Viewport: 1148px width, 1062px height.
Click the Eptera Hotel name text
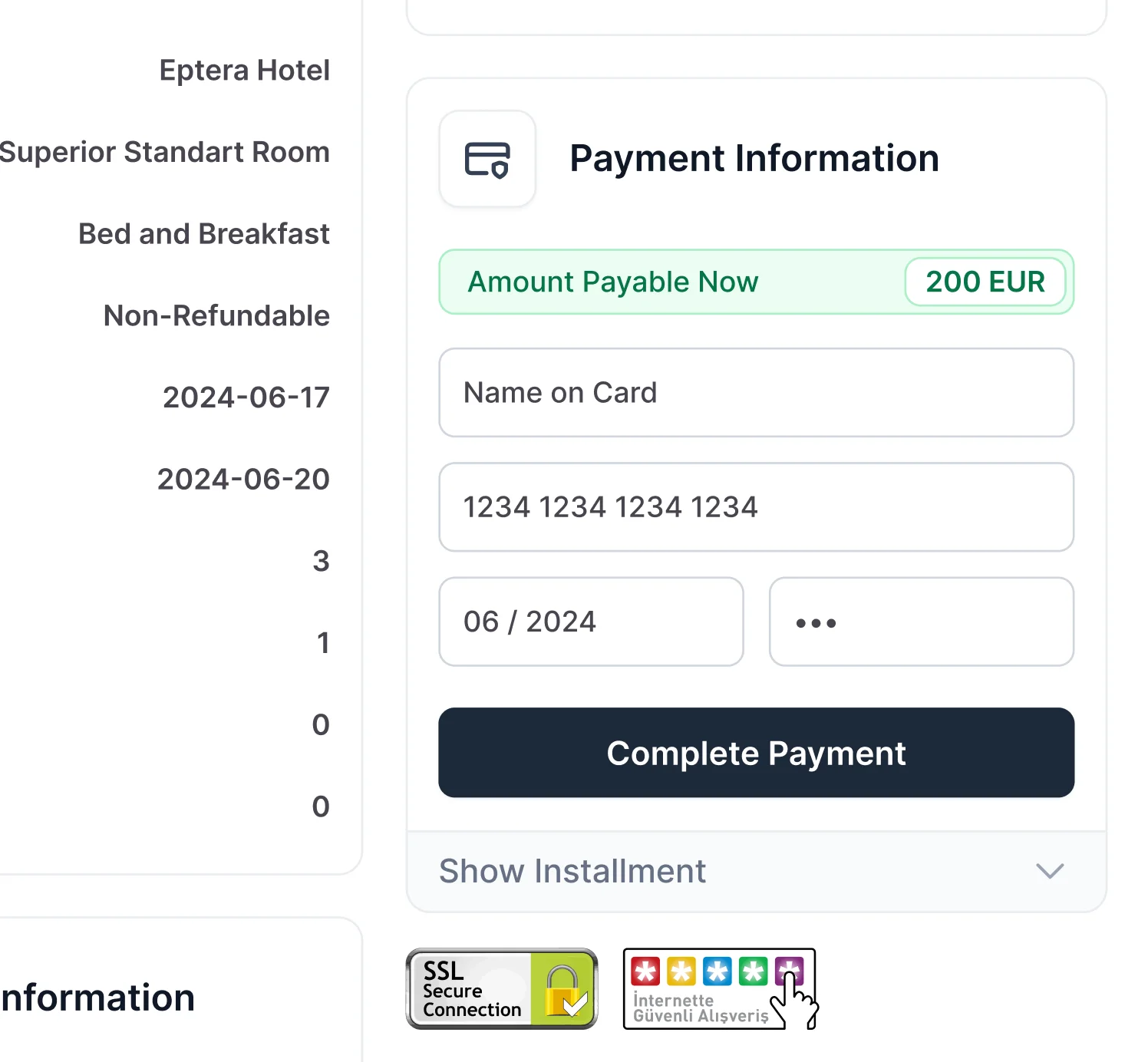point(245,70)
